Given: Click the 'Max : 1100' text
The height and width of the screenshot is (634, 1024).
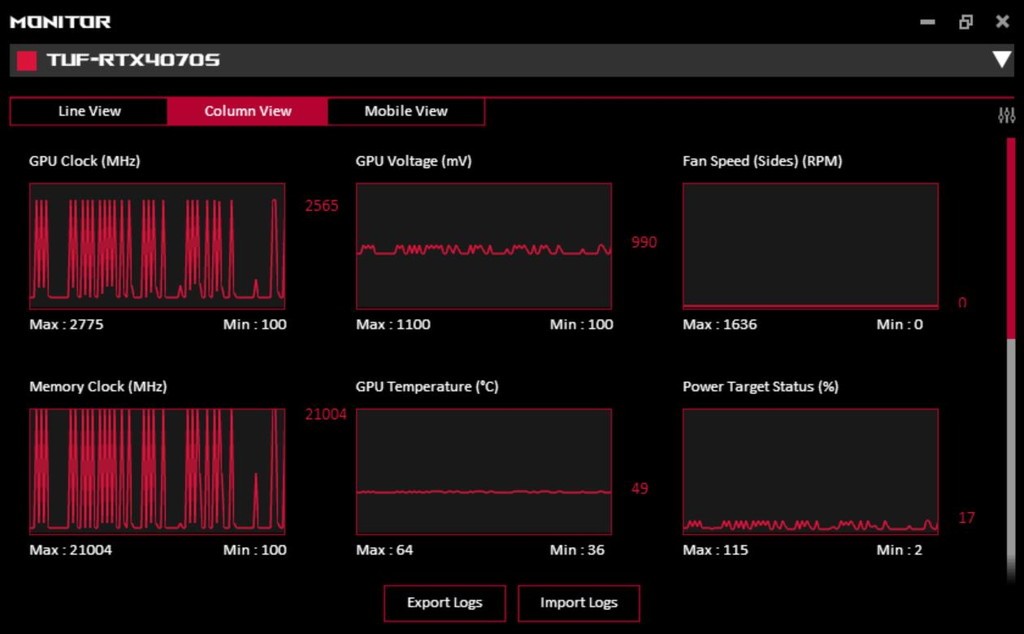Looking at the screenshot, I should click(x=393, y=325).
